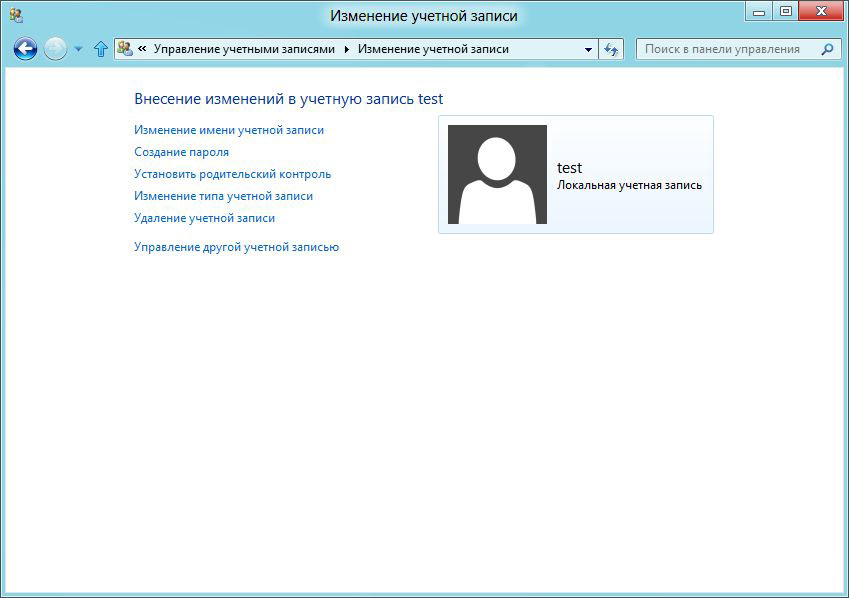Open Удаление учетной записи
Viewport: 849px width, 598px height.
(x=204, y=218)
